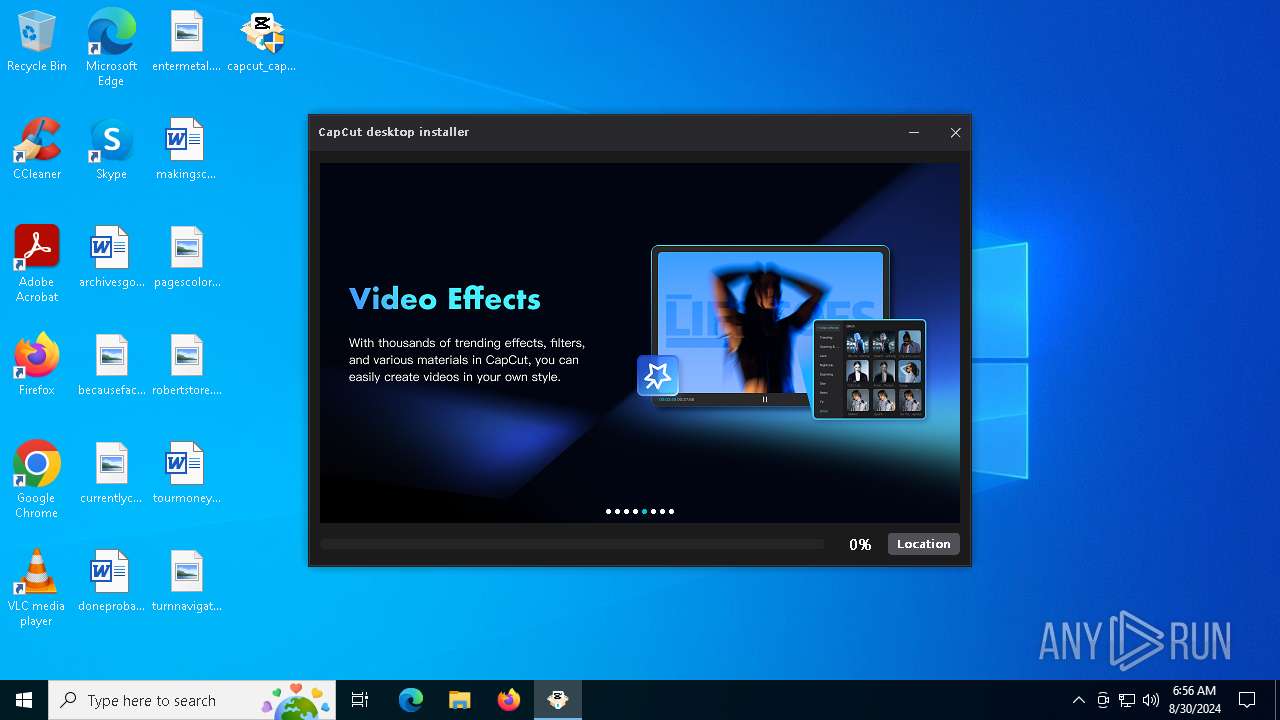Select the tourmoney Word document icon
Viewport: 1280px width, 720px height.
(x=186, y=473)
